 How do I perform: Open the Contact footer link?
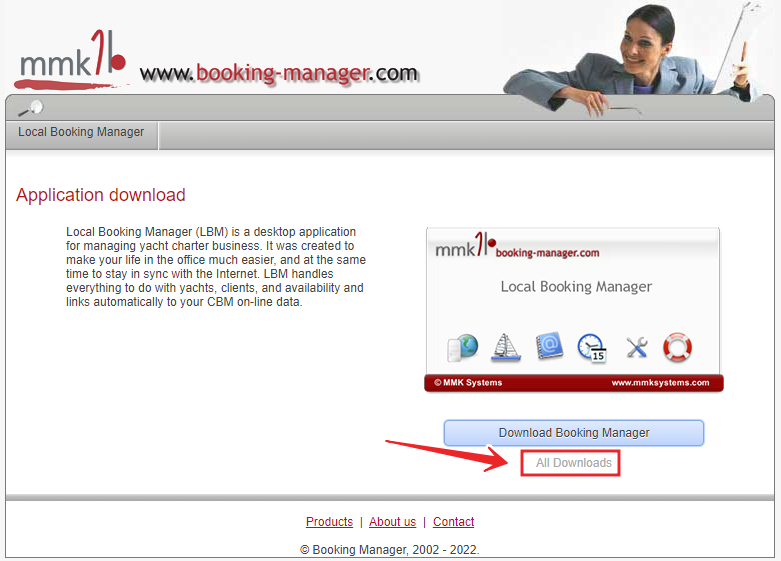pyautogui.click(x=453, y=522)
